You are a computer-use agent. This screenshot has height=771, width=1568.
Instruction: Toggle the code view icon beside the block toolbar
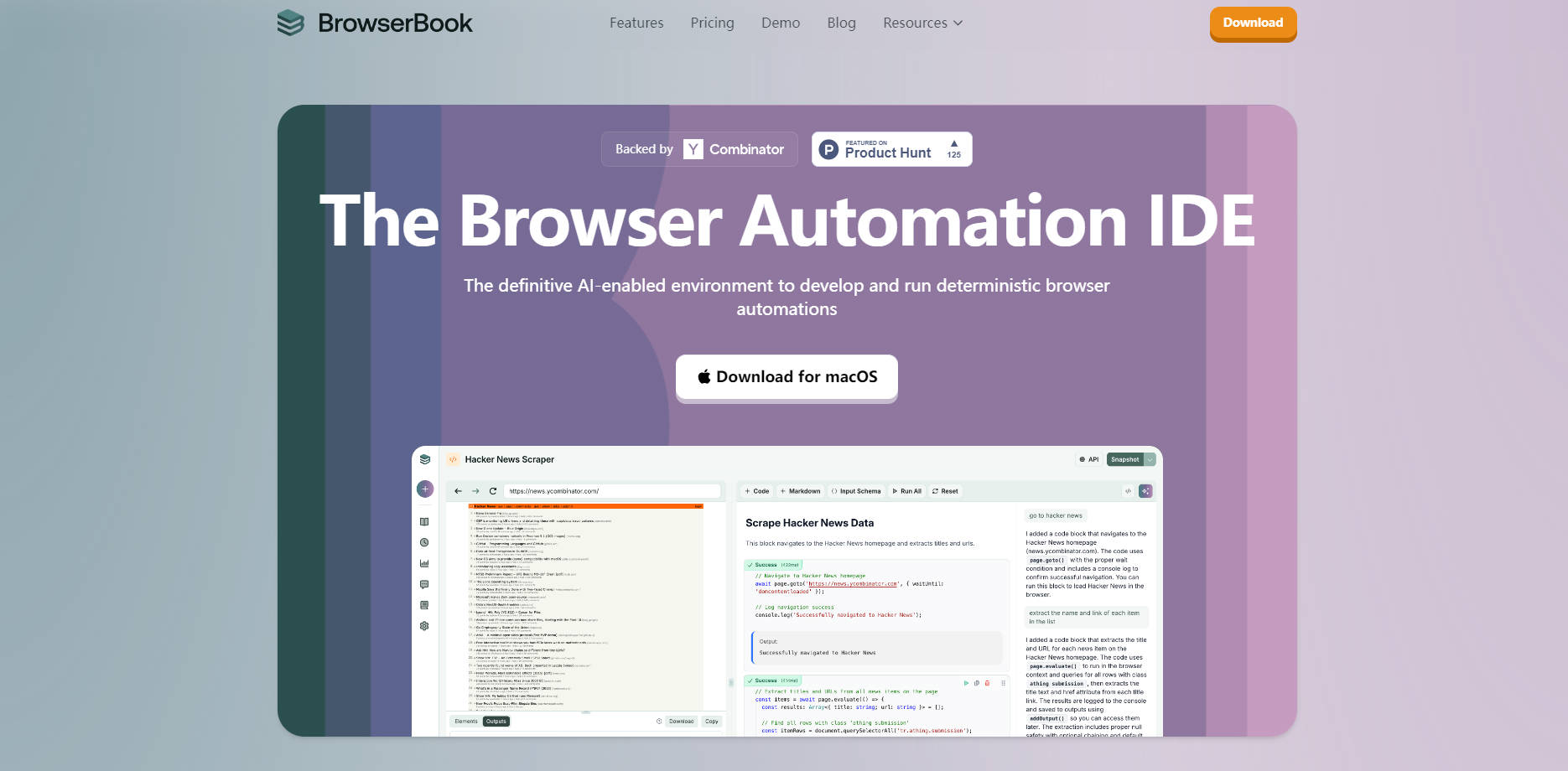pos(1129,491)
